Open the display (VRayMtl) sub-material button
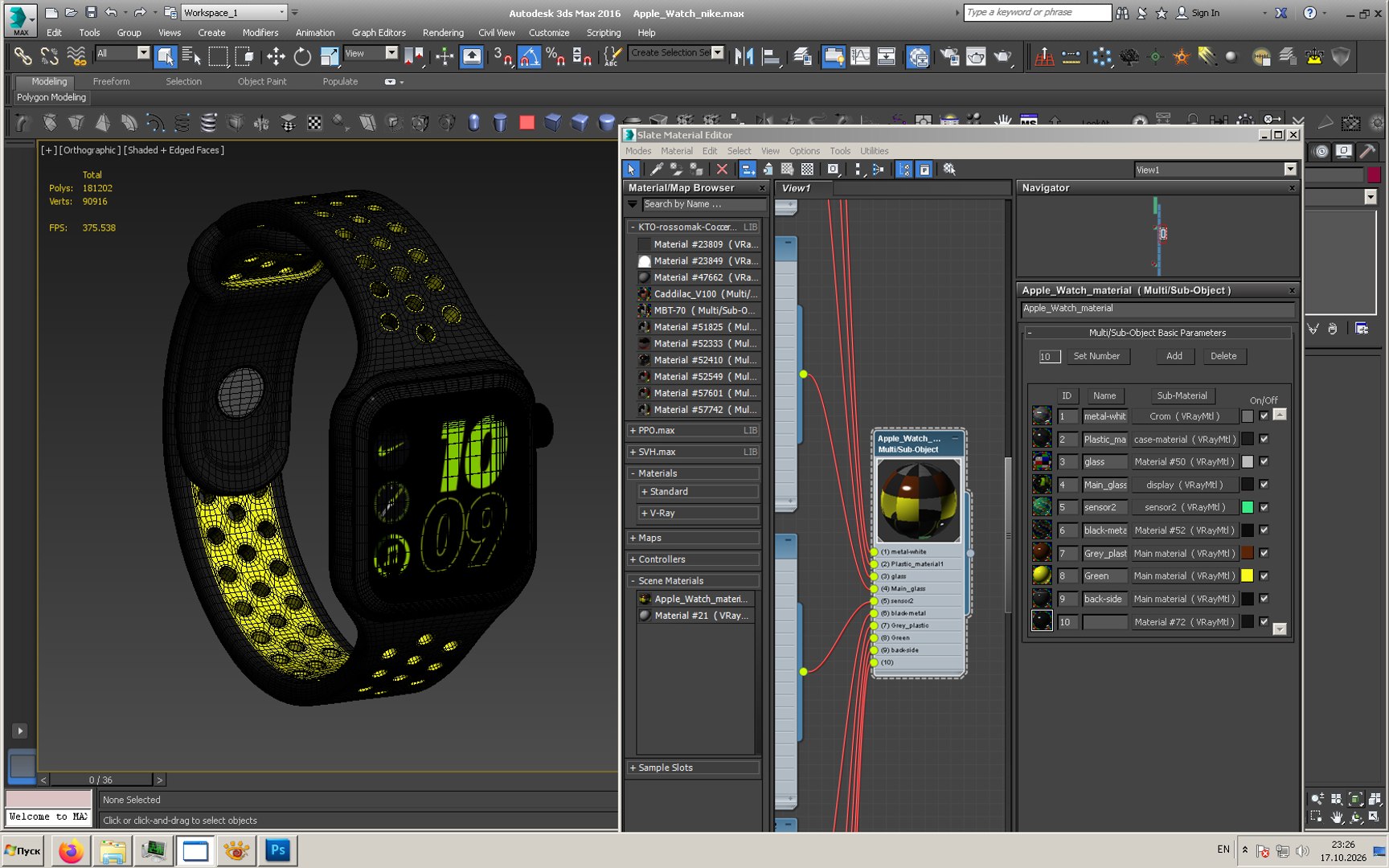This screenshot has width=1389, height=868. (x=1184, y=485)
